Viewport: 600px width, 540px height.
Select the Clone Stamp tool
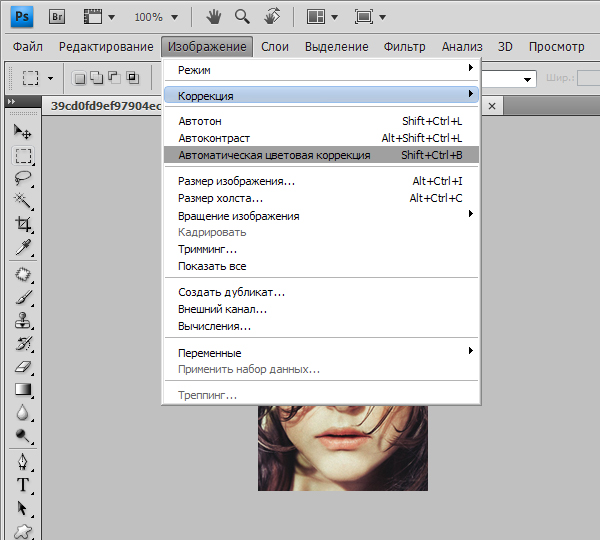coord(23,321)
